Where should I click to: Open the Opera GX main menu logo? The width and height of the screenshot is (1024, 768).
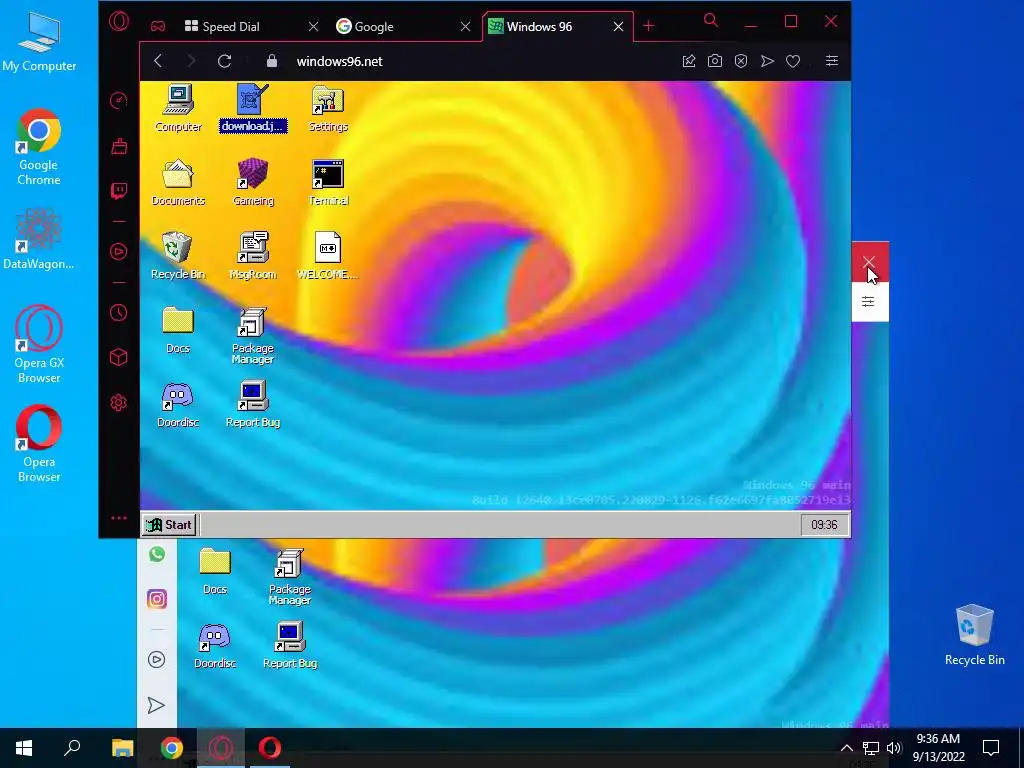pyautogui.click(x=119, y=22)
